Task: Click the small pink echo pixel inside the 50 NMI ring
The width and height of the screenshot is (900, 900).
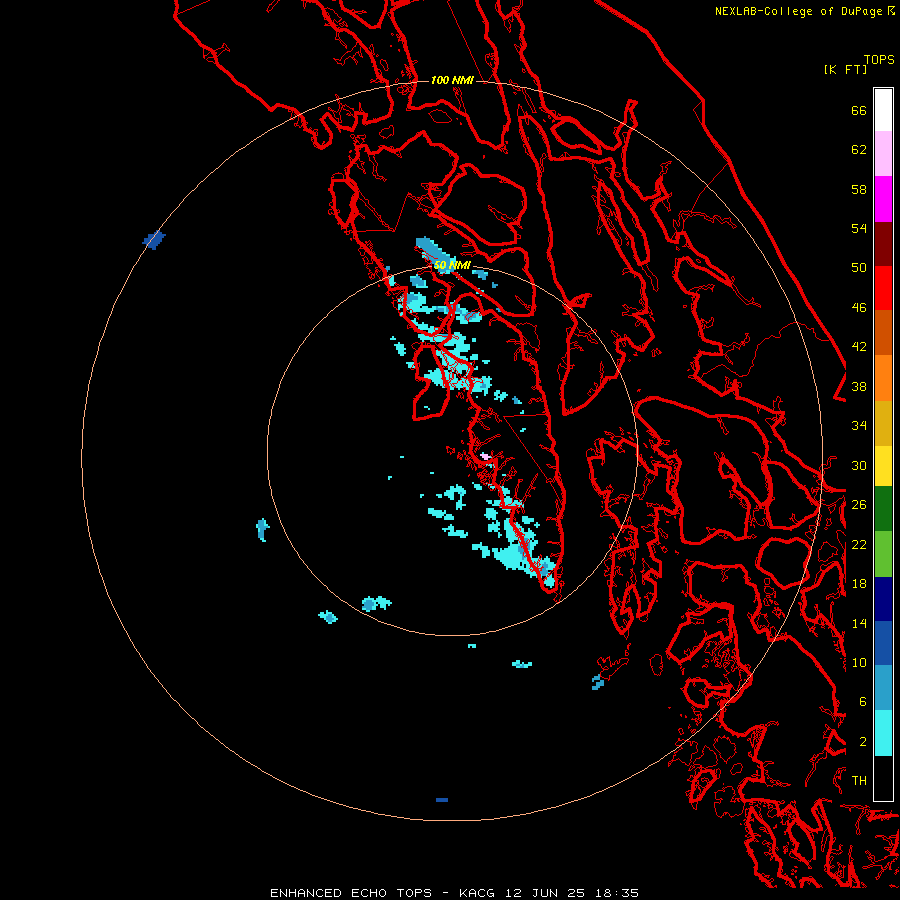Action: pos(485,456)
